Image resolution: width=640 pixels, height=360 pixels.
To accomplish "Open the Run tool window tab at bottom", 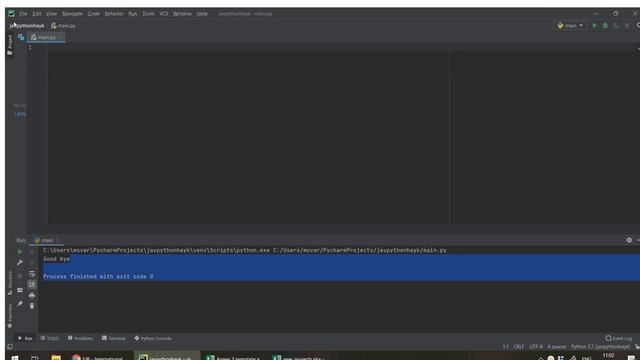I will pyautogui.click(x=25, y=338).
